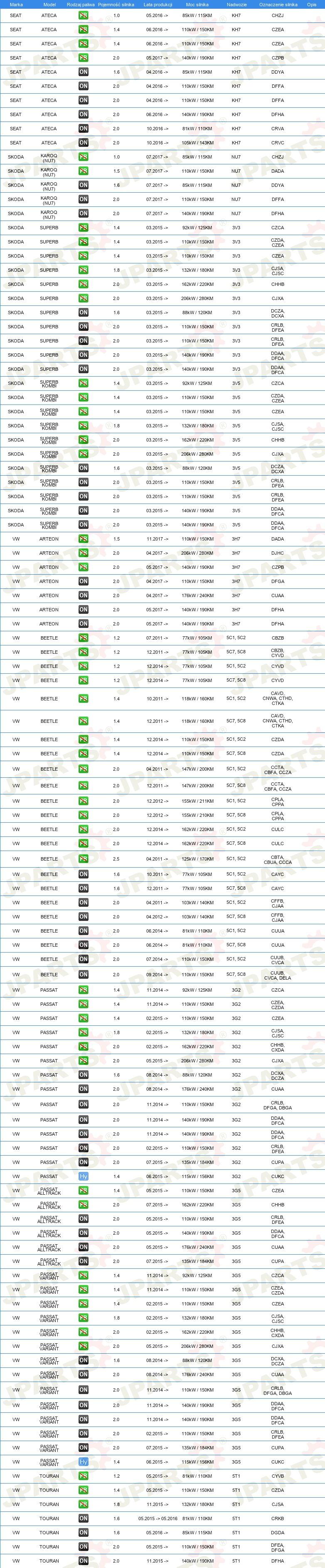This screenshot has width=325, height=1568.
Task: Select the '105kW / 143KM' power cell
Action: pos(197,143)
